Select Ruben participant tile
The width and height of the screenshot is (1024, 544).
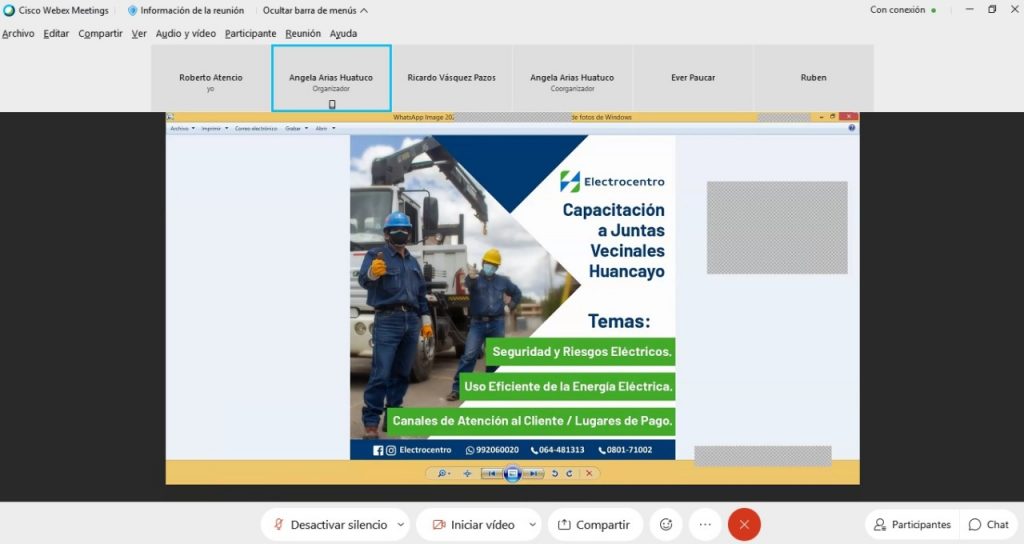(x=814, y=78)
